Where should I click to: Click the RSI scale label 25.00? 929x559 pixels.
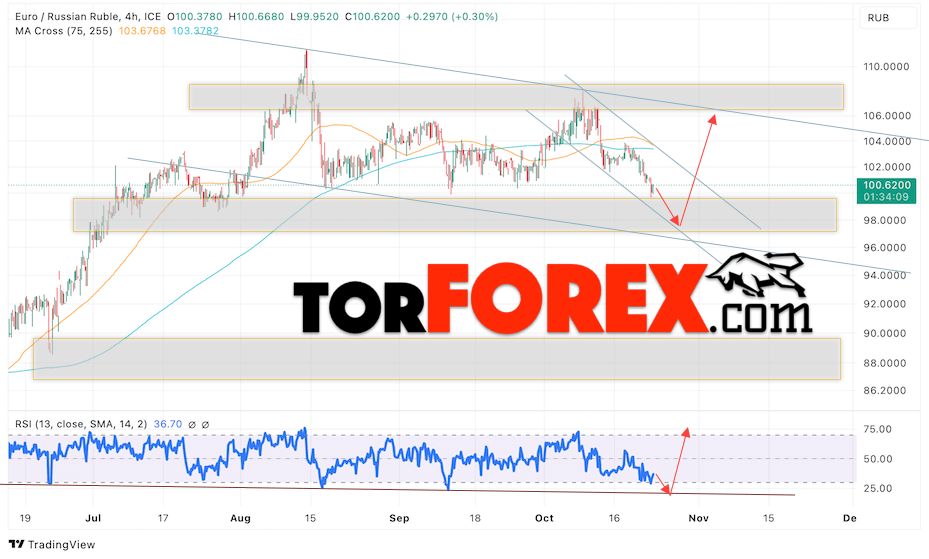878,489
